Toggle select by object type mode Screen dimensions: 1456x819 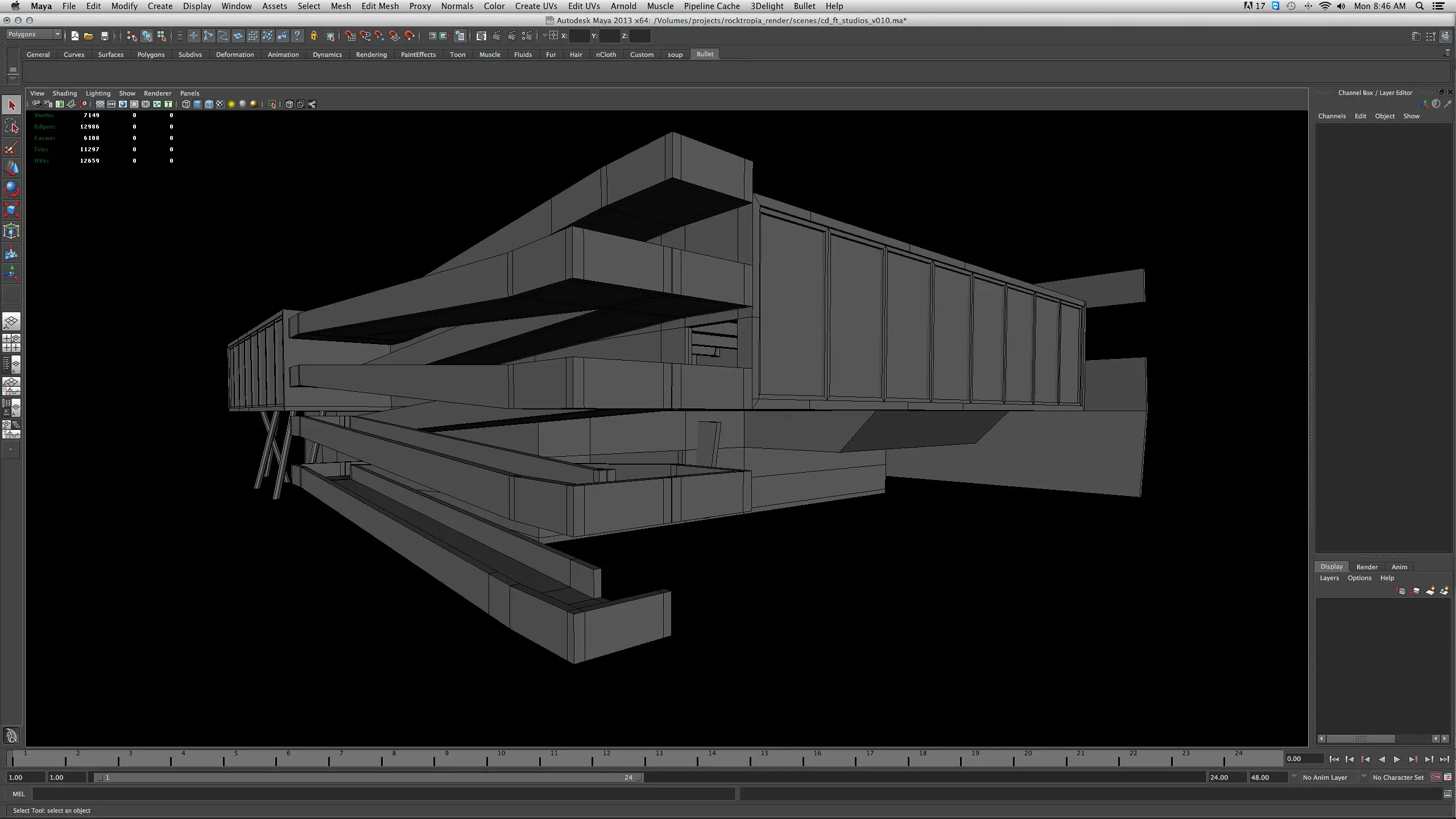tap(147, 36)
